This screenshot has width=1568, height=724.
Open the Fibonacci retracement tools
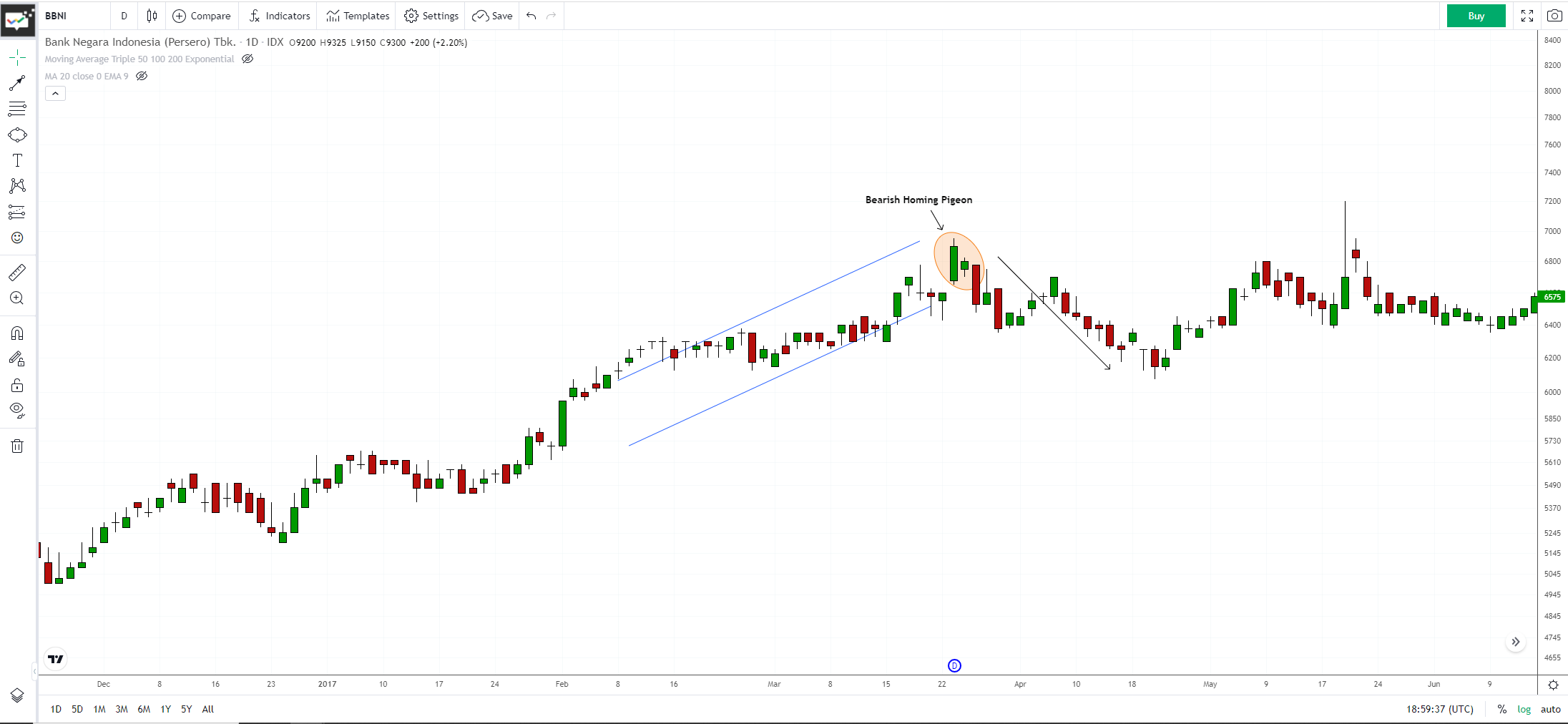coord(17,109)
